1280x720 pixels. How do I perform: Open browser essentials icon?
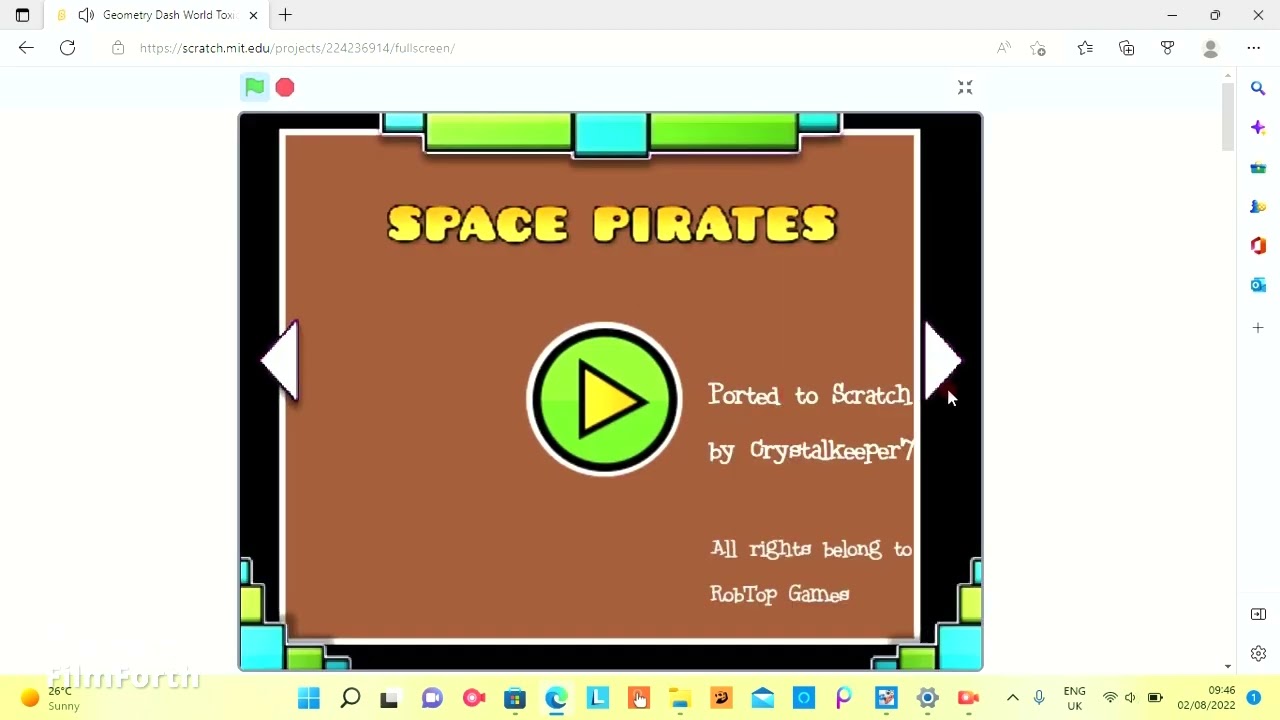tap(1167, 48)
